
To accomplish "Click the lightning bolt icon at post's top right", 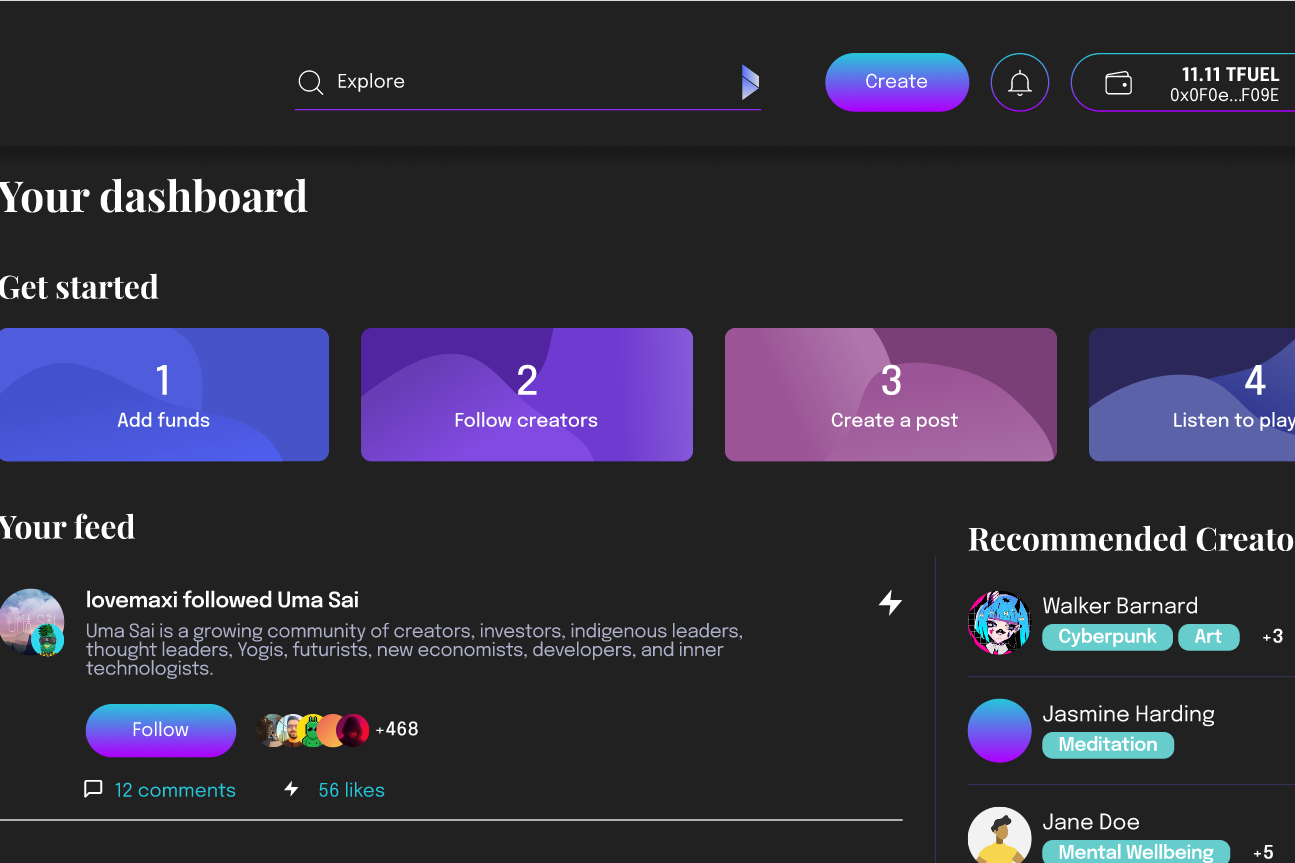I will coord(890,602).
